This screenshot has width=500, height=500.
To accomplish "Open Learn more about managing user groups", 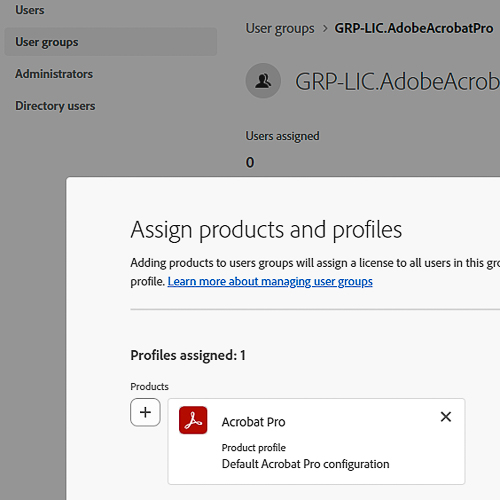I will click(x=270, y=282).
